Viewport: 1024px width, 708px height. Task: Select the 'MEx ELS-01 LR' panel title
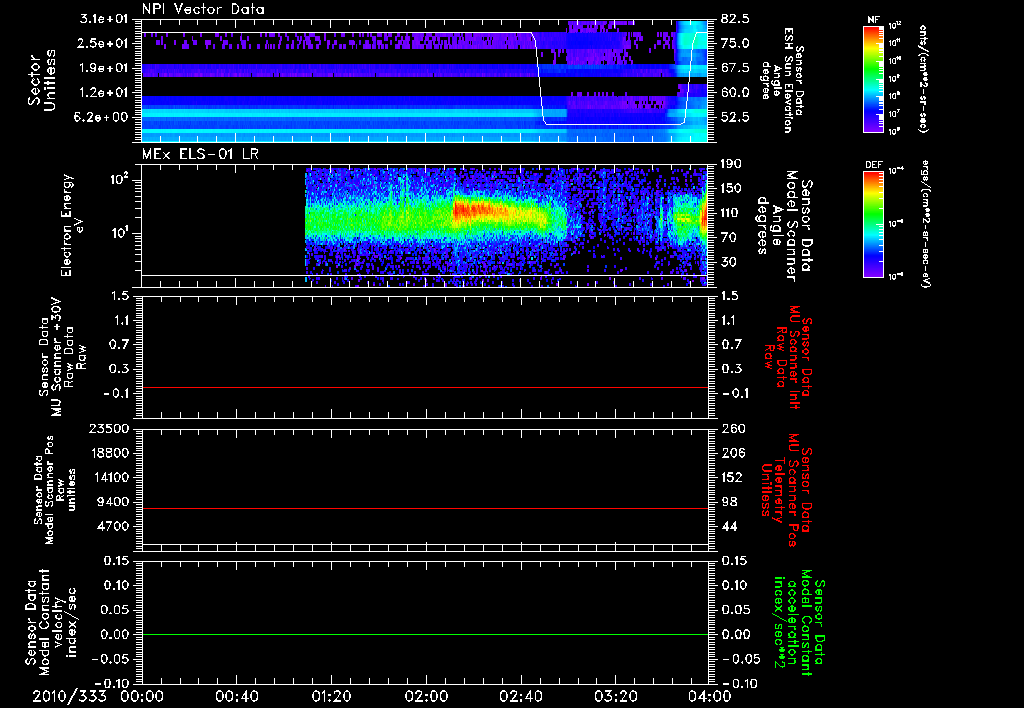[200, 154]
